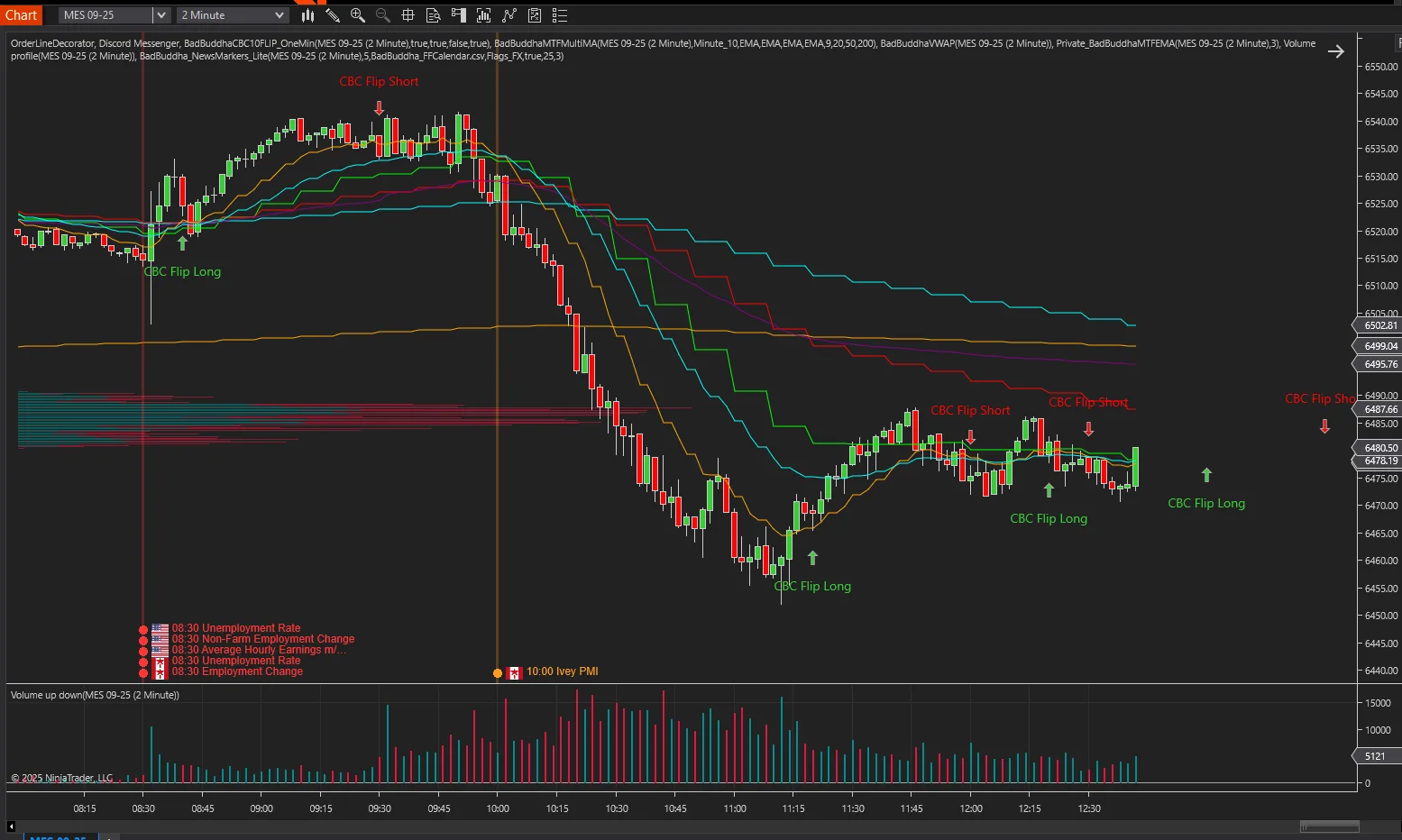Open the Strategies icon
The image size is (1402, 840).
click(535, 15)
